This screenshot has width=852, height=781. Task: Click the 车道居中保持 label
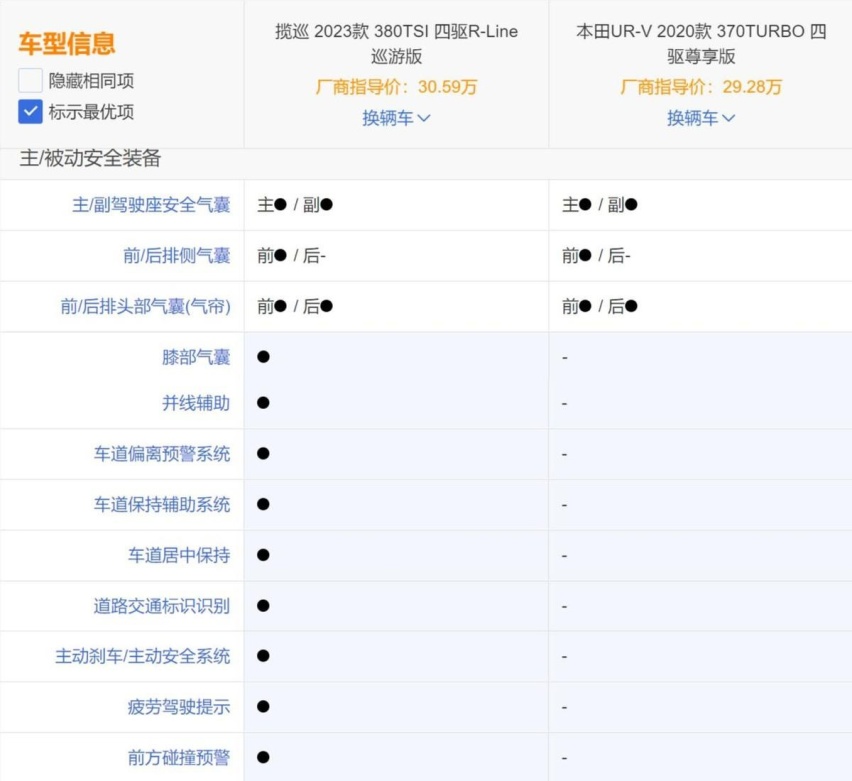coord(179,555)
